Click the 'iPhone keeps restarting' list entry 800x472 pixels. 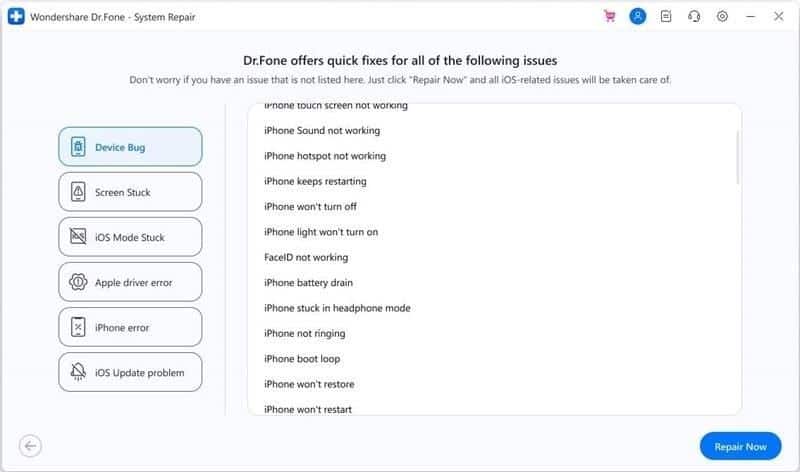click(315, 181)
